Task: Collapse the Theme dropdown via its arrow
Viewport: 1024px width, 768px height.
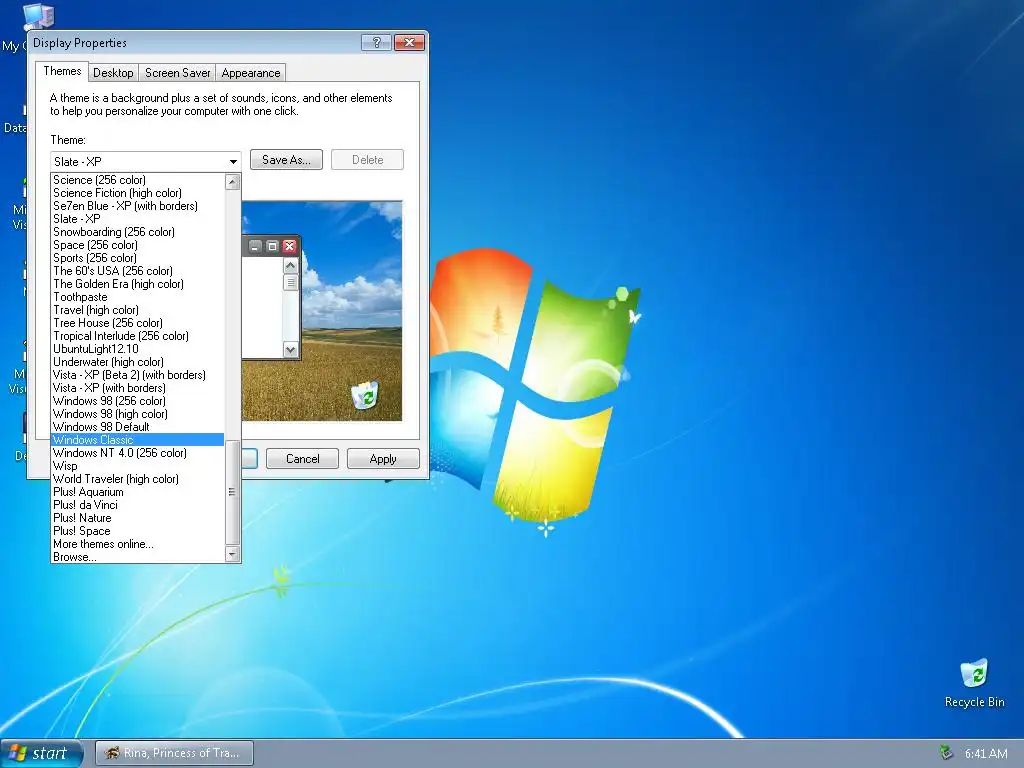Action: 232,161
